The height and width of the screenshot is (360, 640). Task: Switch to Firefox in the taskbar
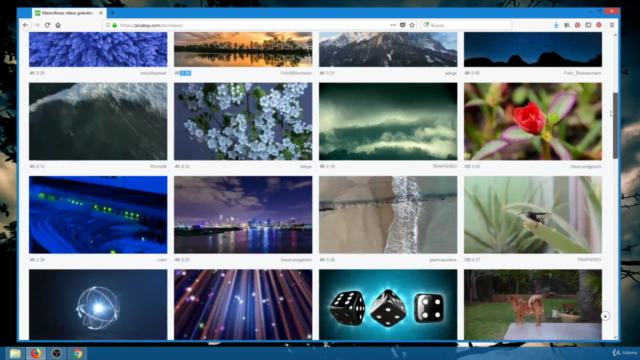(x=36, y=353)
